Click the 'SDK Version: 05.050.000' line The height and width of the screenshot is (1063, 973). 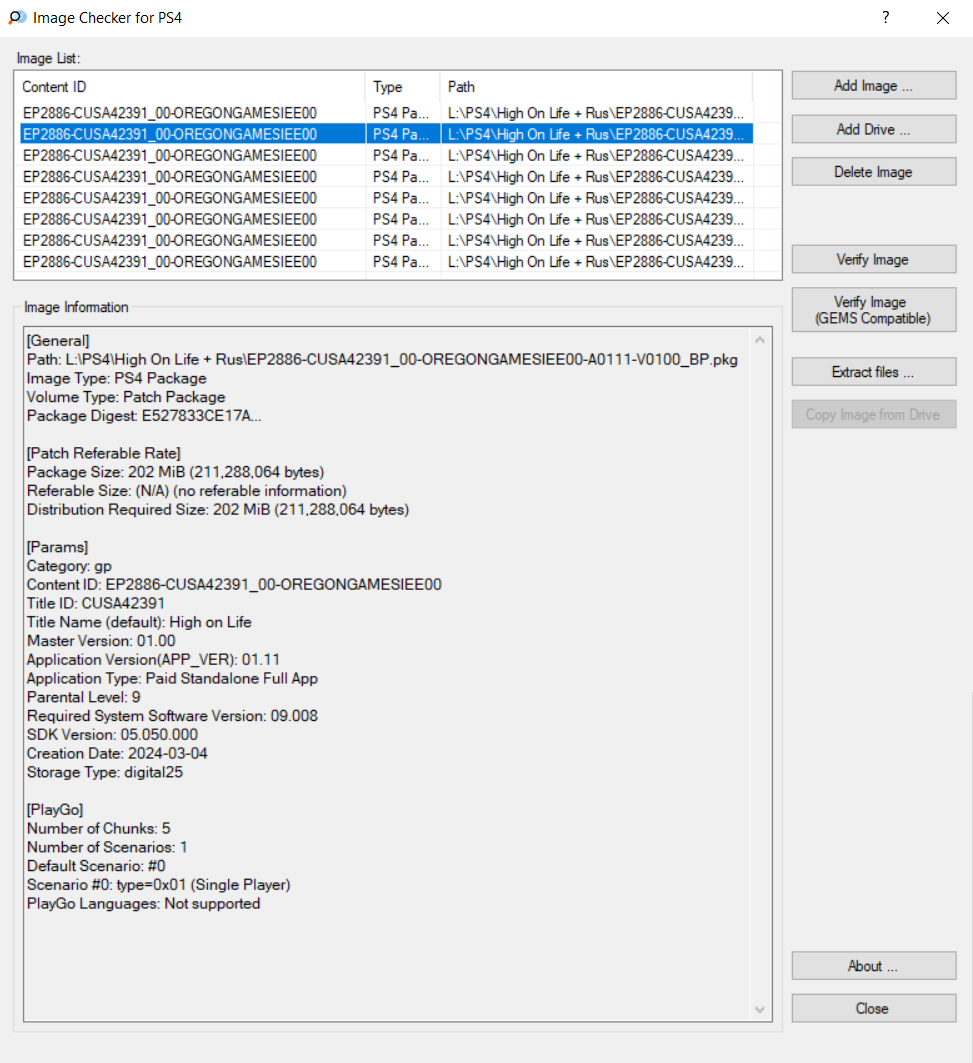(113, 735)
